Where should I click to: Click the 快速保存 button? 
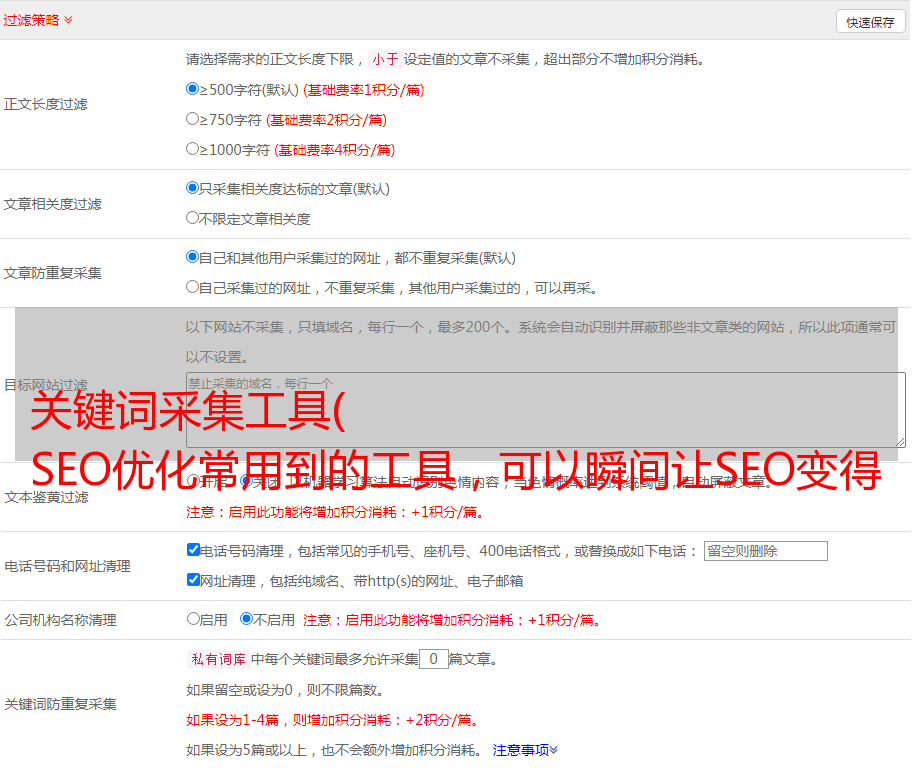870,22
